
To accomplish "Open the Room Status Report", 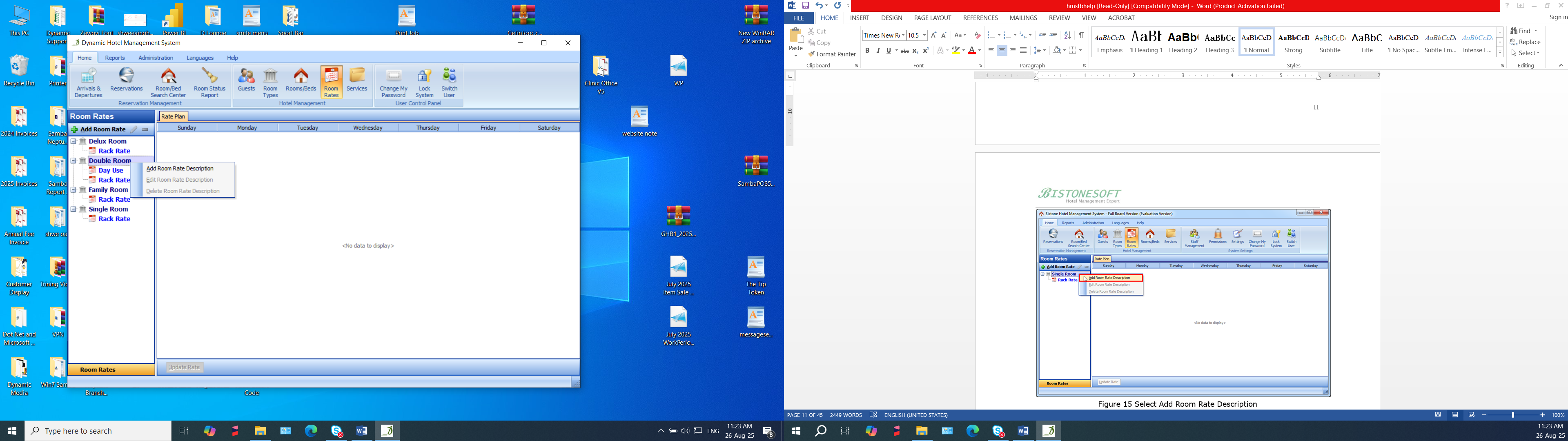I will click(209, 82).
